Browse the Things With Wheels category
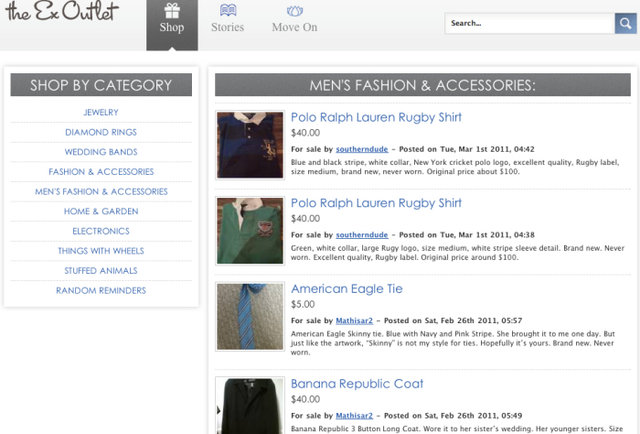 pos(101,251)
